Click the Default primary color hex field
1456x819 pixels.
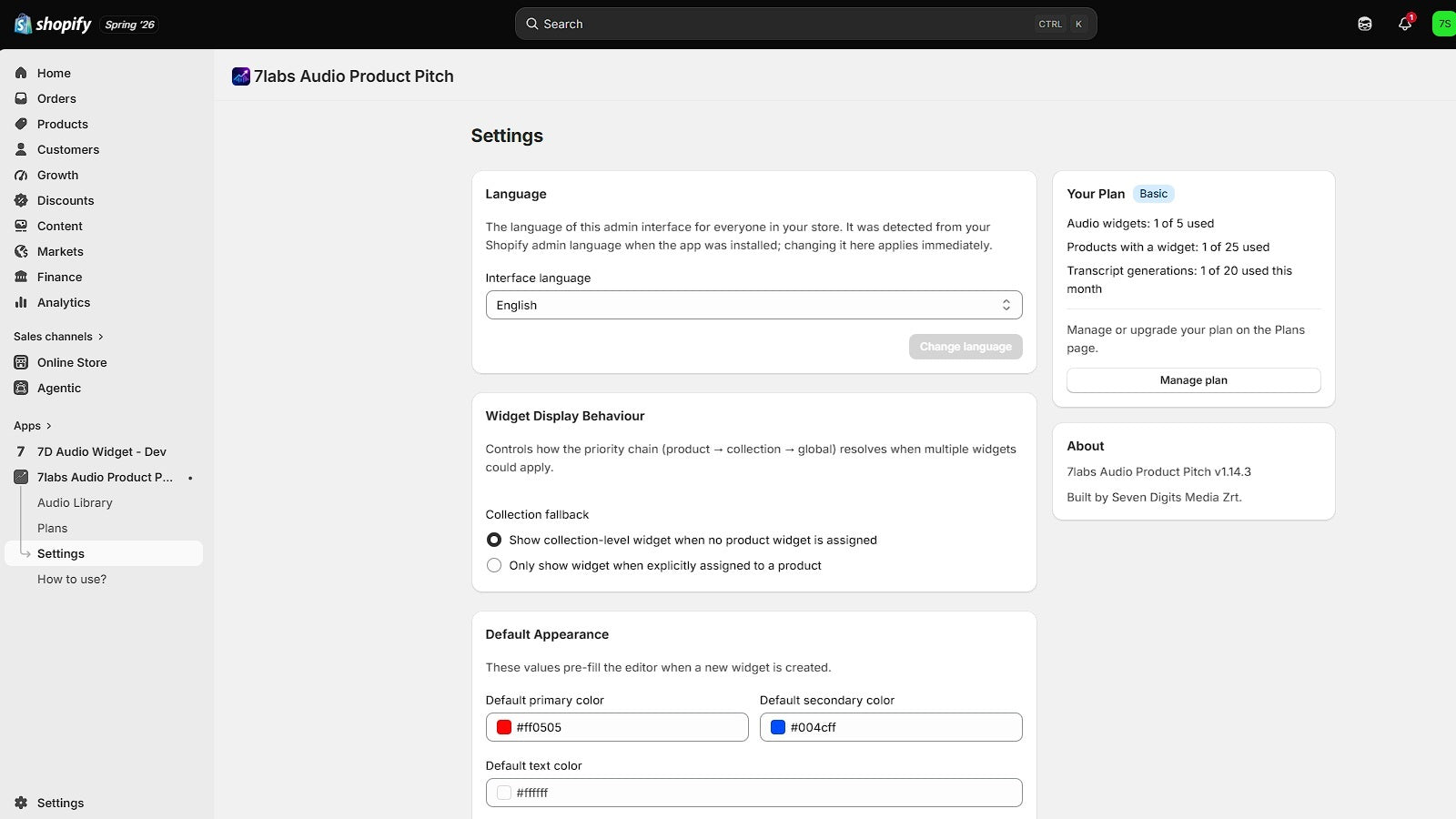[617, 727]
